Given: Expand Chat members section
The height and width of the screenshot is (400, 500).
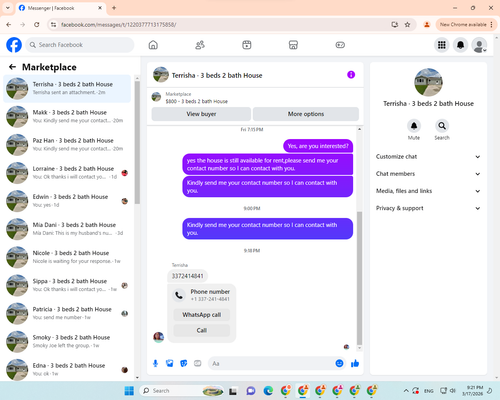Looking at the screenshot, I should [428, 174].
